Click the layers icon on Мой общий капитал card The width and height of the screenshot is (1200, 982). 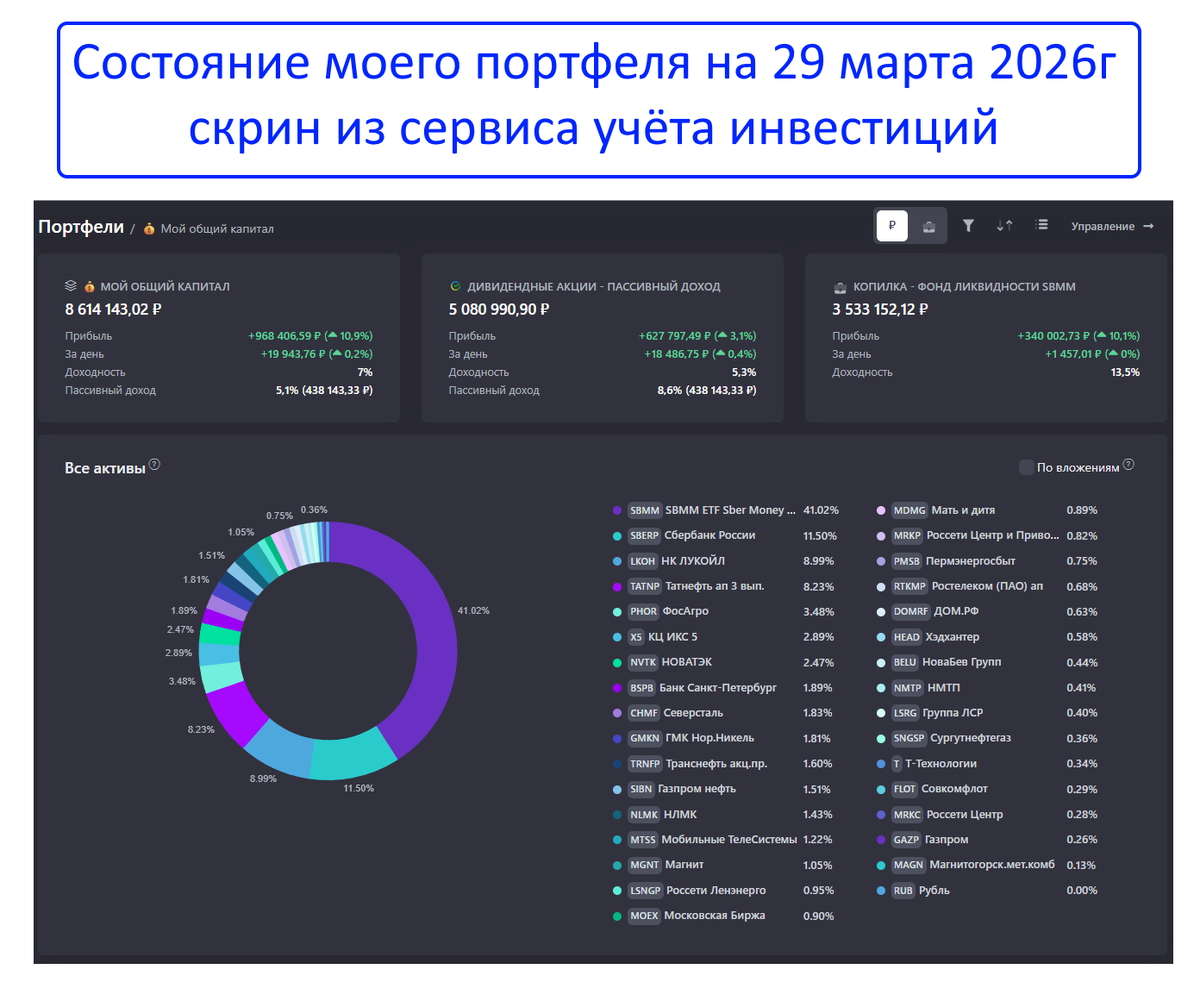pos(71,286)
